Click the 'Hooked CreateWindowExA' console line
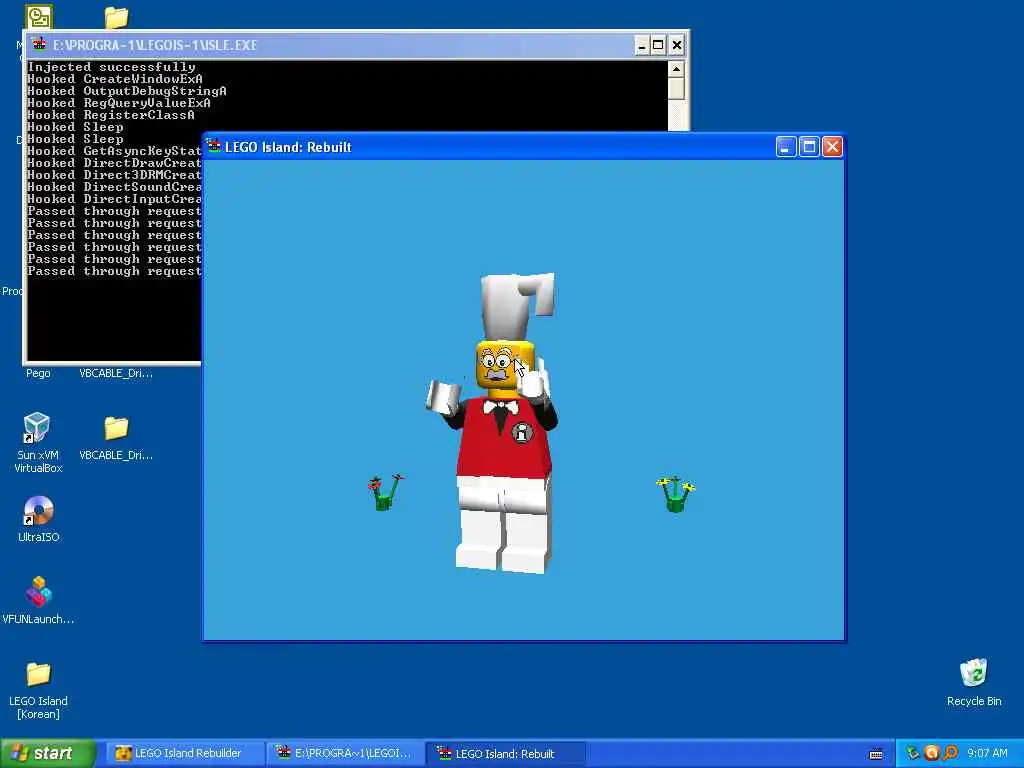The image size is (1024, 768). tap(115, 79)
